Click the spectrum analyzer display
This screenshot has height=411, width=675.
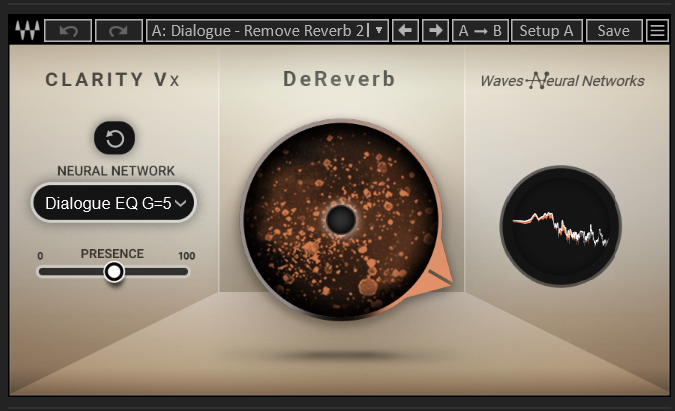pos(560,226)
